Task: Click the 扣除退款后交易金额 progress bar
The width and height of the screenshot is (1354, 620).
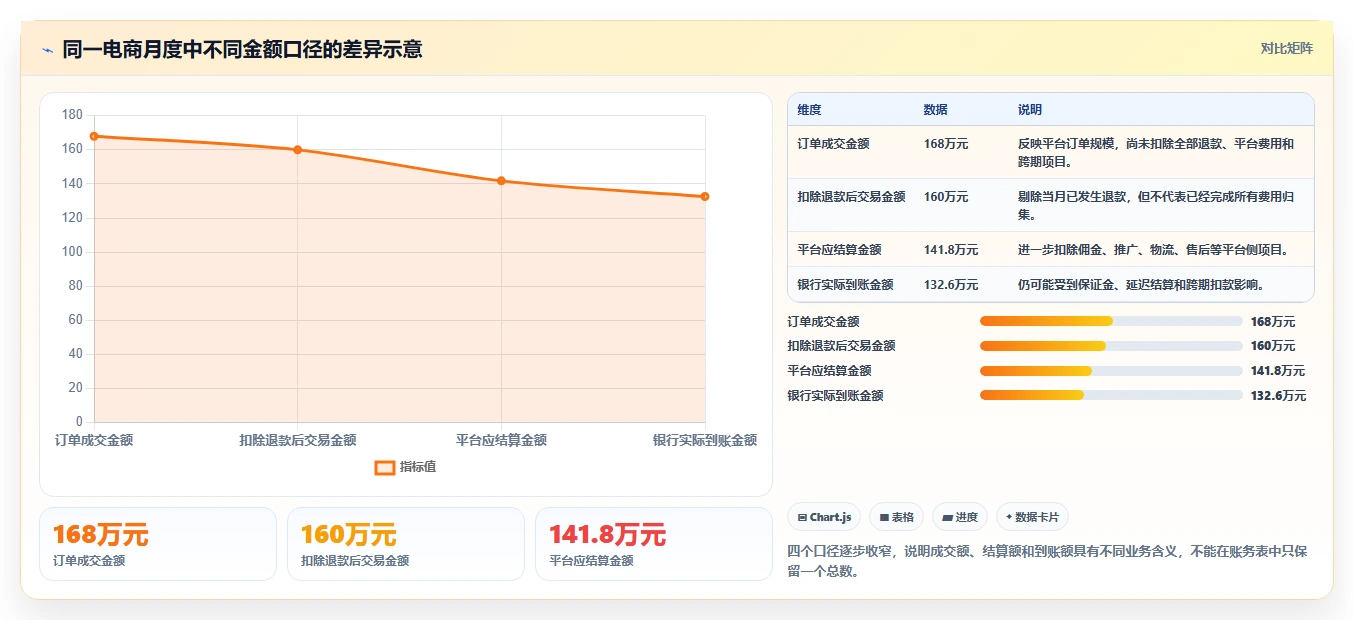Action: [x=1111, y=346]
